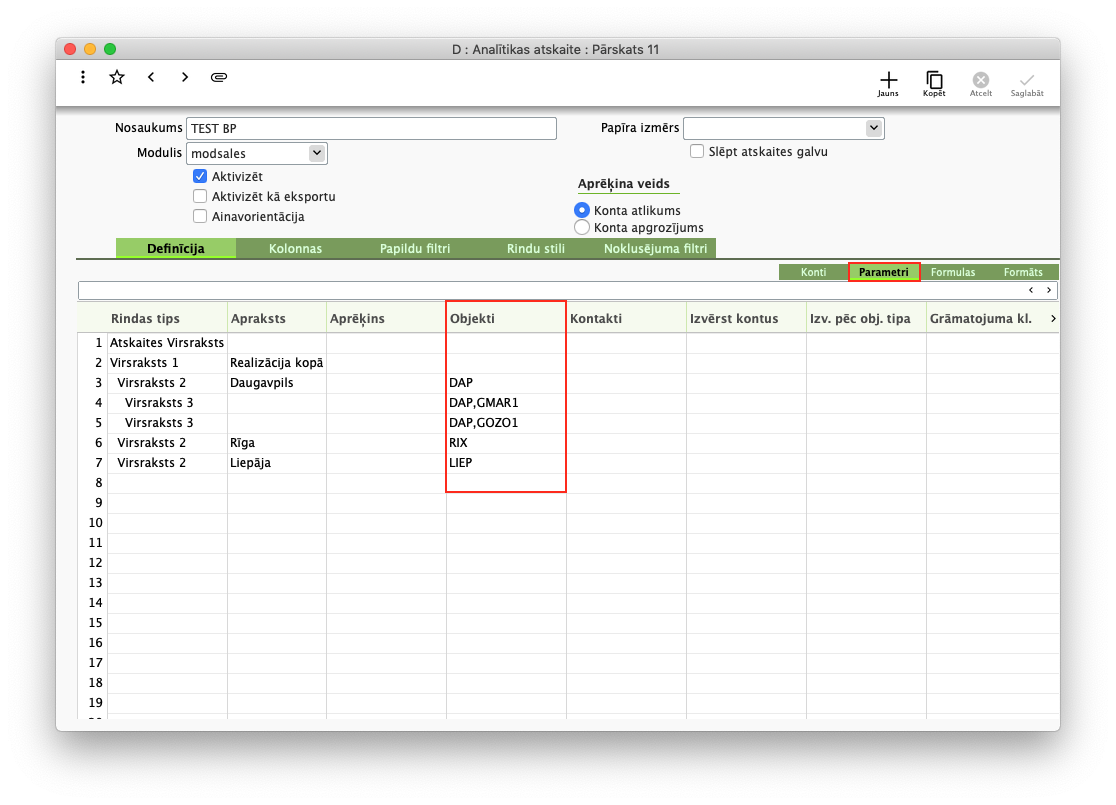Open the Noklusējuma filtri tab
The image size is (1116, 805).
656,248
